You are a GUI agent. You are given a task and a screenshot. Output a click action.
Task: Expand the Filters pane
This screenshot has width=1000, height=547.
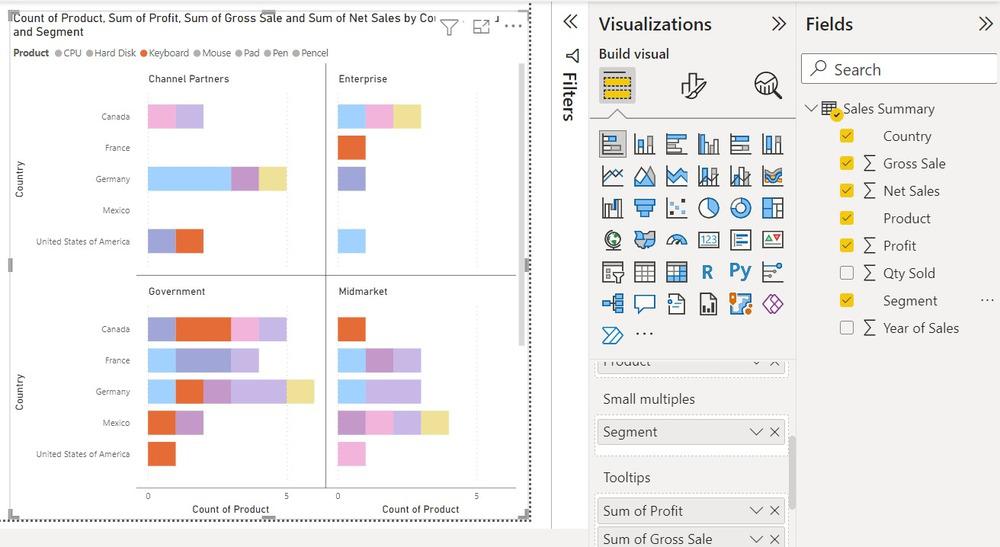coord(571,22)
